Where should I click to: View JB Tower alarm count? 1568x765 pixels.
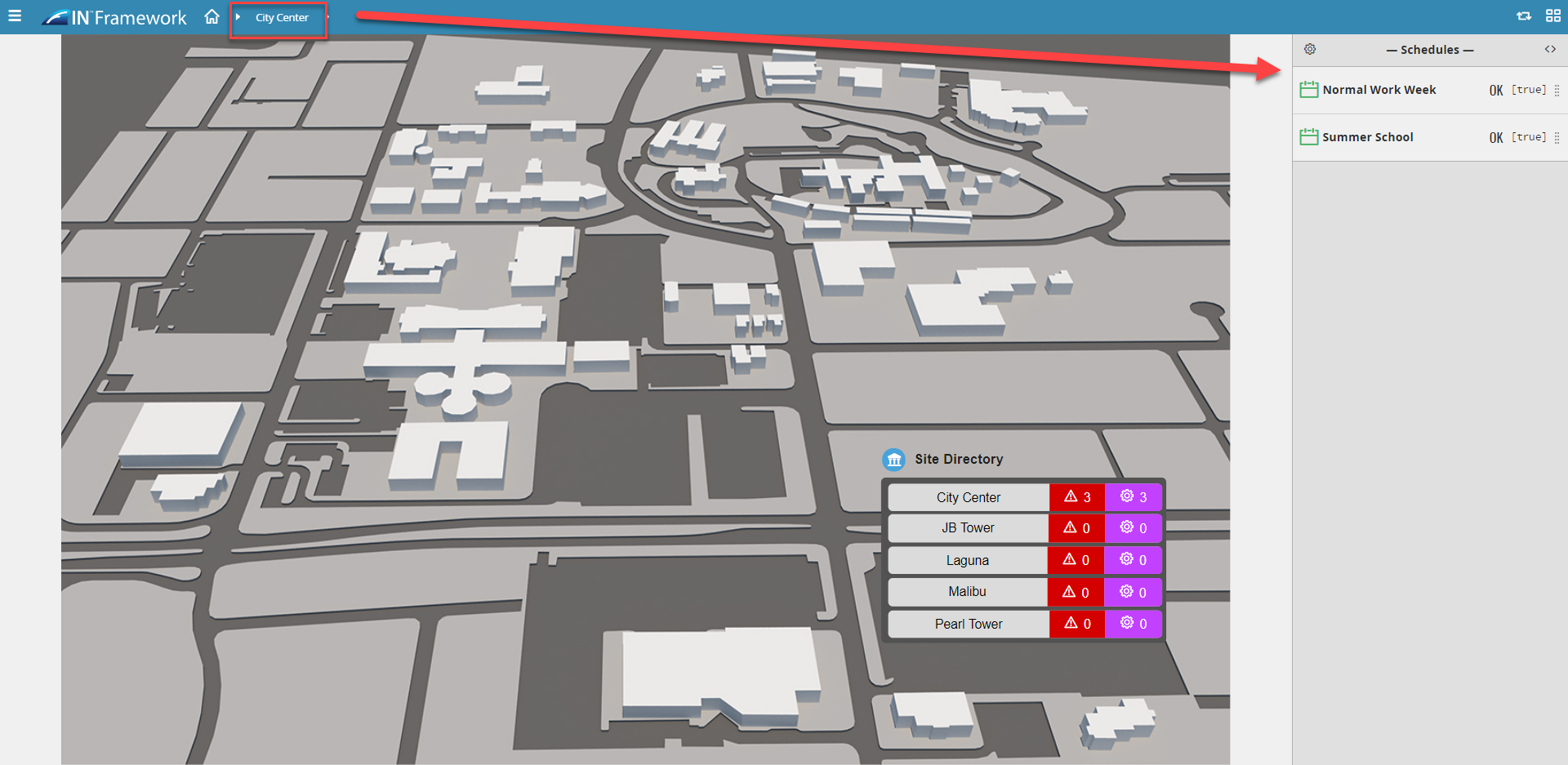[x=1076, y=528]
